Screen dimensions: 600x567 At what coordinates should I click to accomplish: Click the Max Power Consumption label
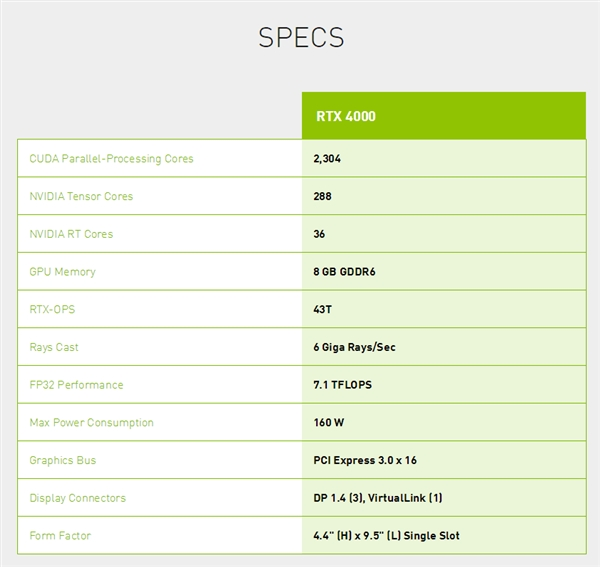pos(91,423)
